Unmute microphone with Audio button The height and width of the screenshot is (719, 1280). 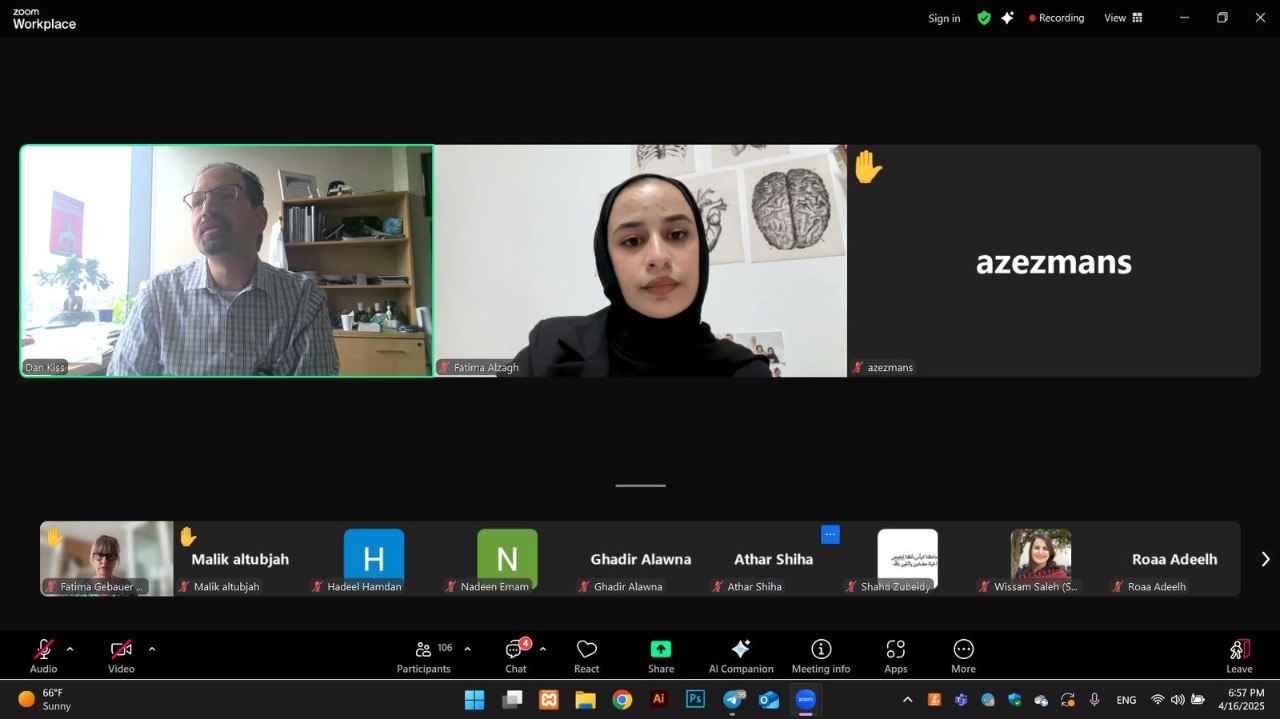pos(44,655)
